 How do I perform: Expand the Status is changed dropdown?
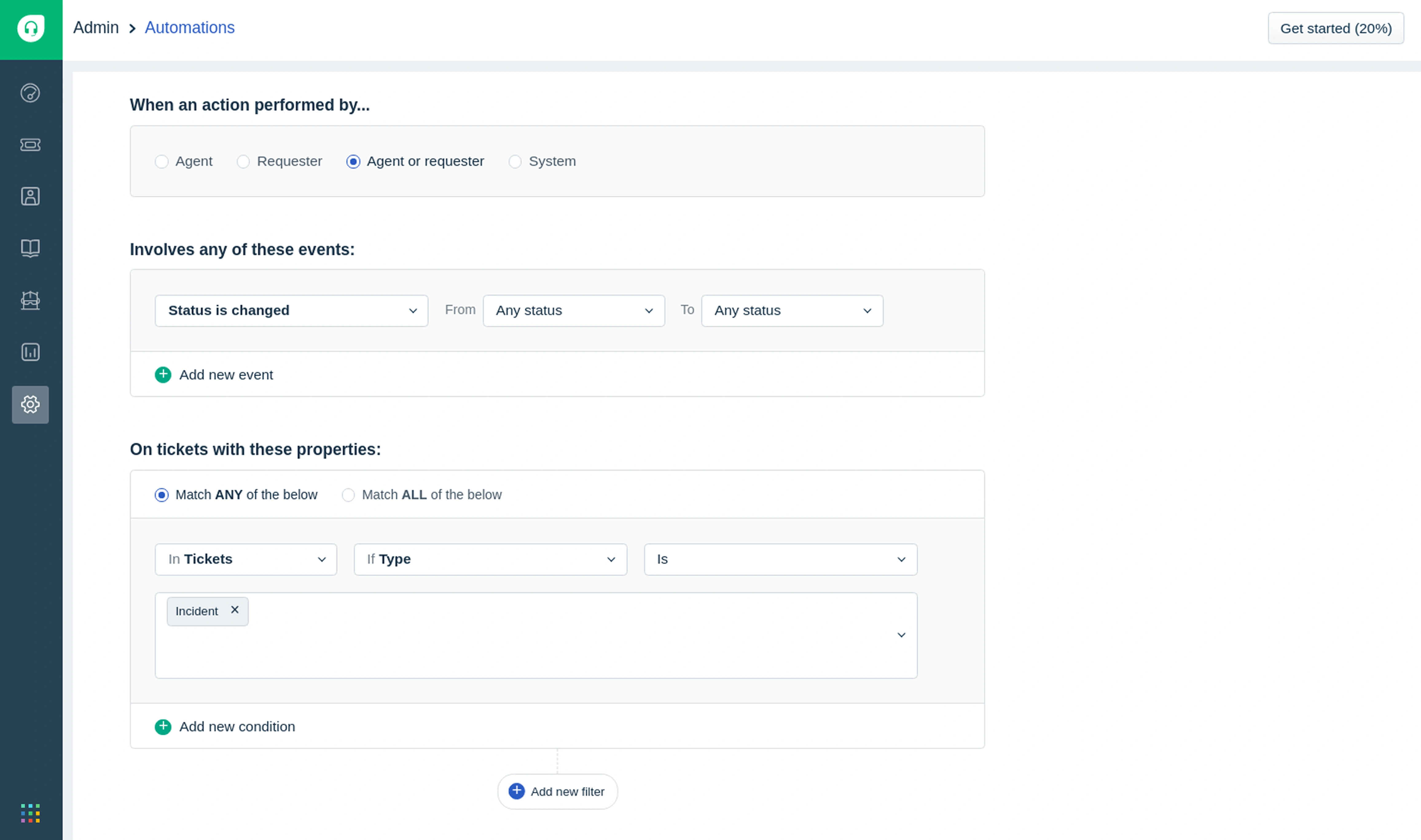tap(291, 311)
